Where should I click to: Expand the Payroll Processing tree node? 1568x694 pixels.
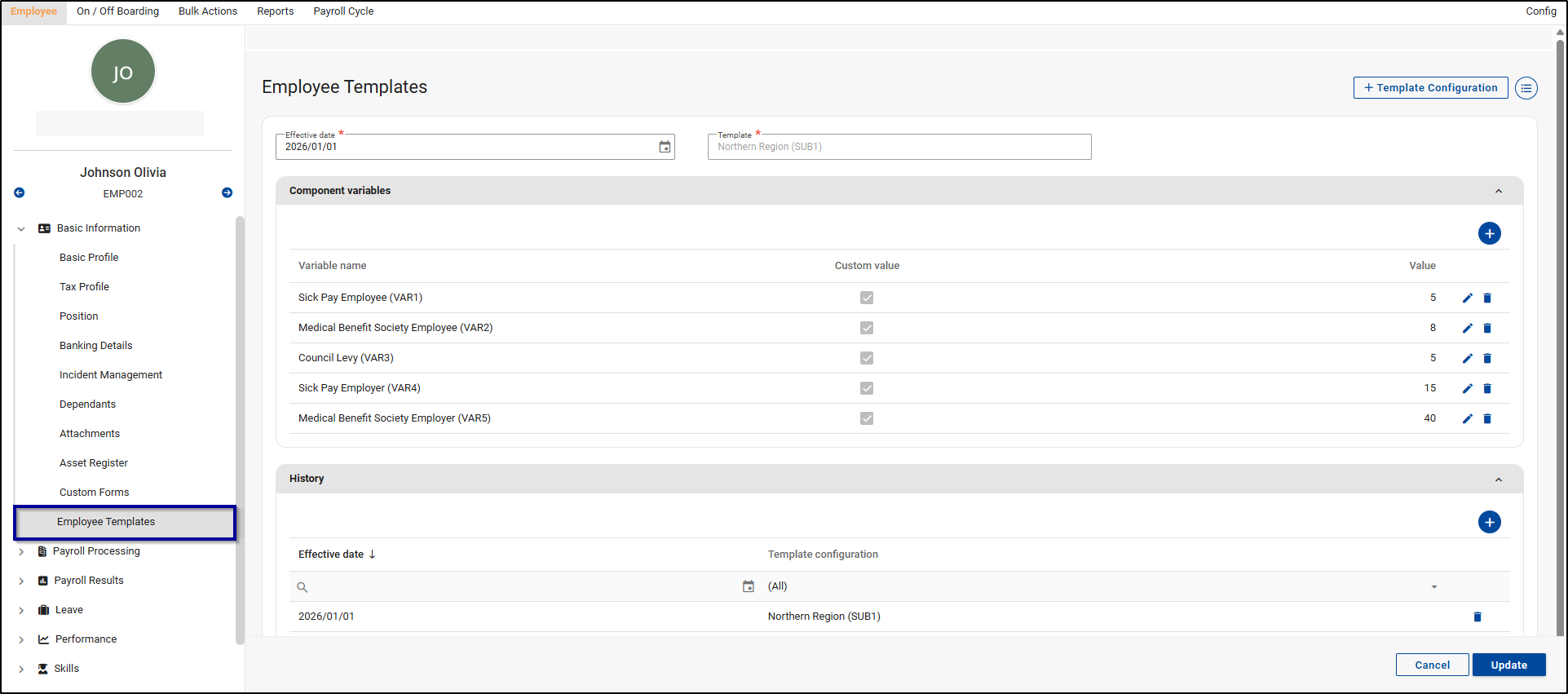[x=21, y=551]
